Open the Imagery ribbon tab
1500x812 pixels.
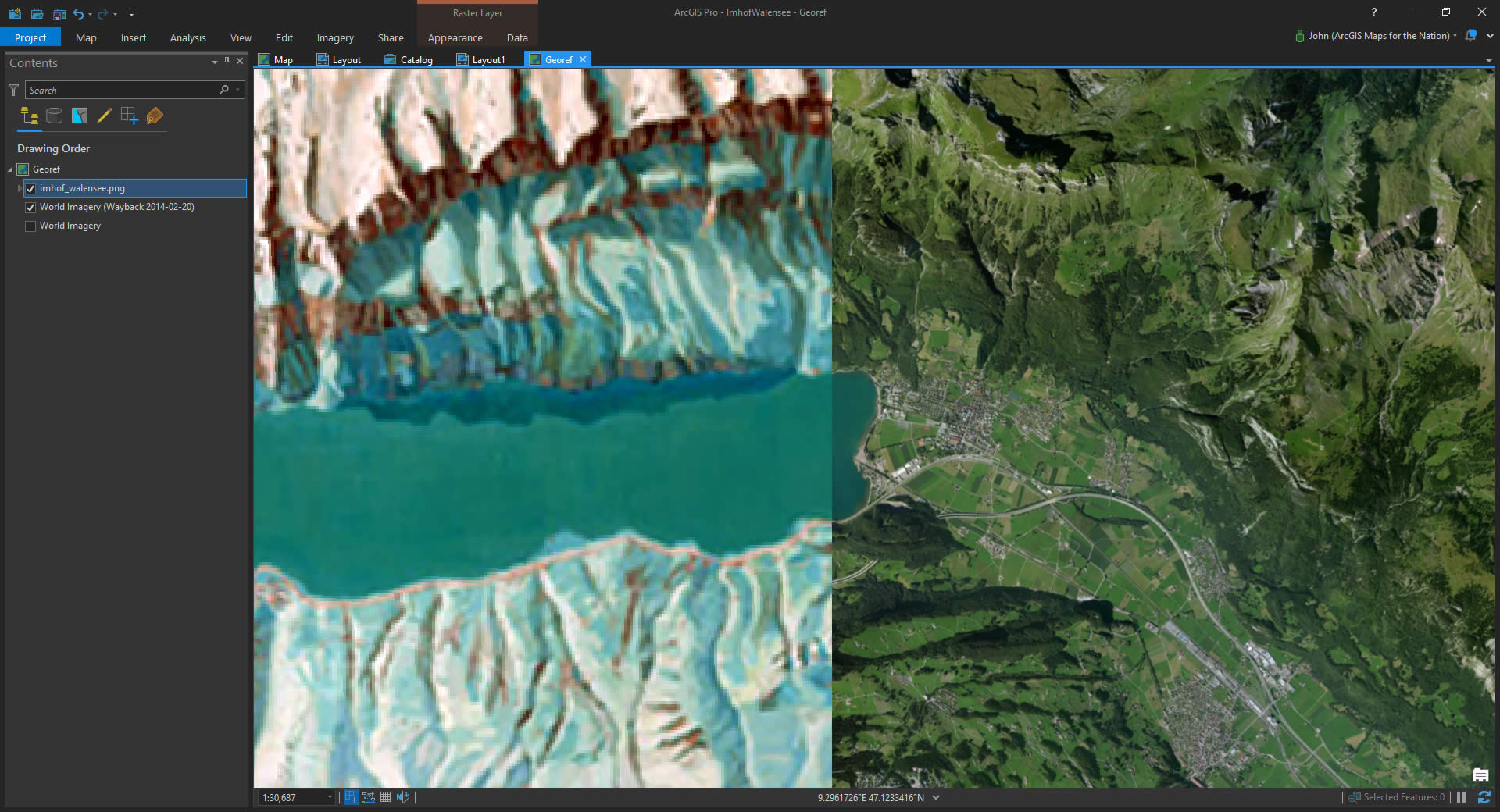tap(335, 37)
